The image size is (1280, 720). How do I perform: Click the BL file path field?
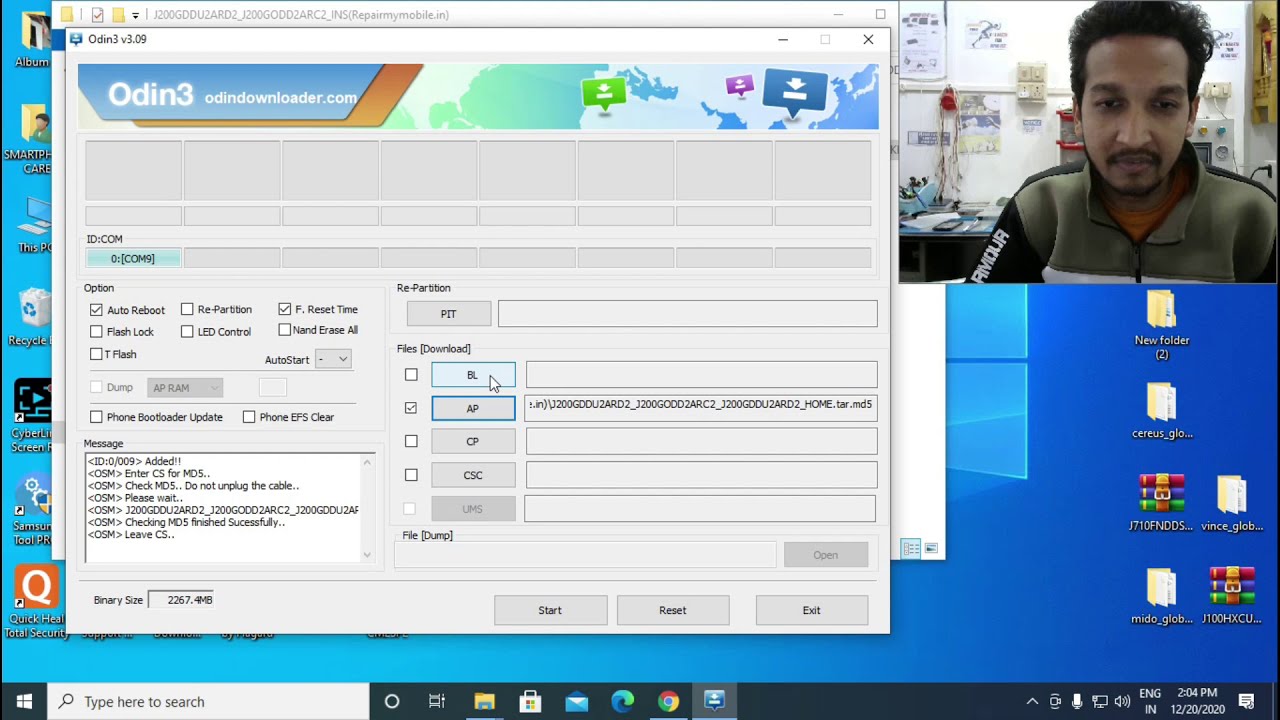(701, 375)
